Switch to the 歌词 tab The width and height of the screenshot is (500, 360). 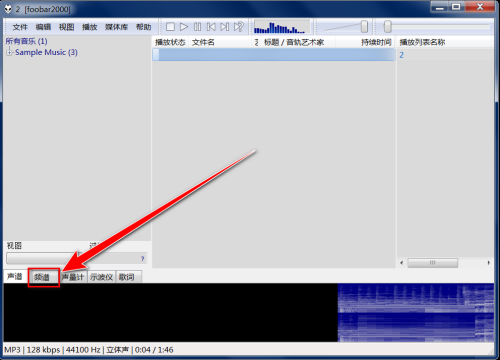[x=127, y=277]
